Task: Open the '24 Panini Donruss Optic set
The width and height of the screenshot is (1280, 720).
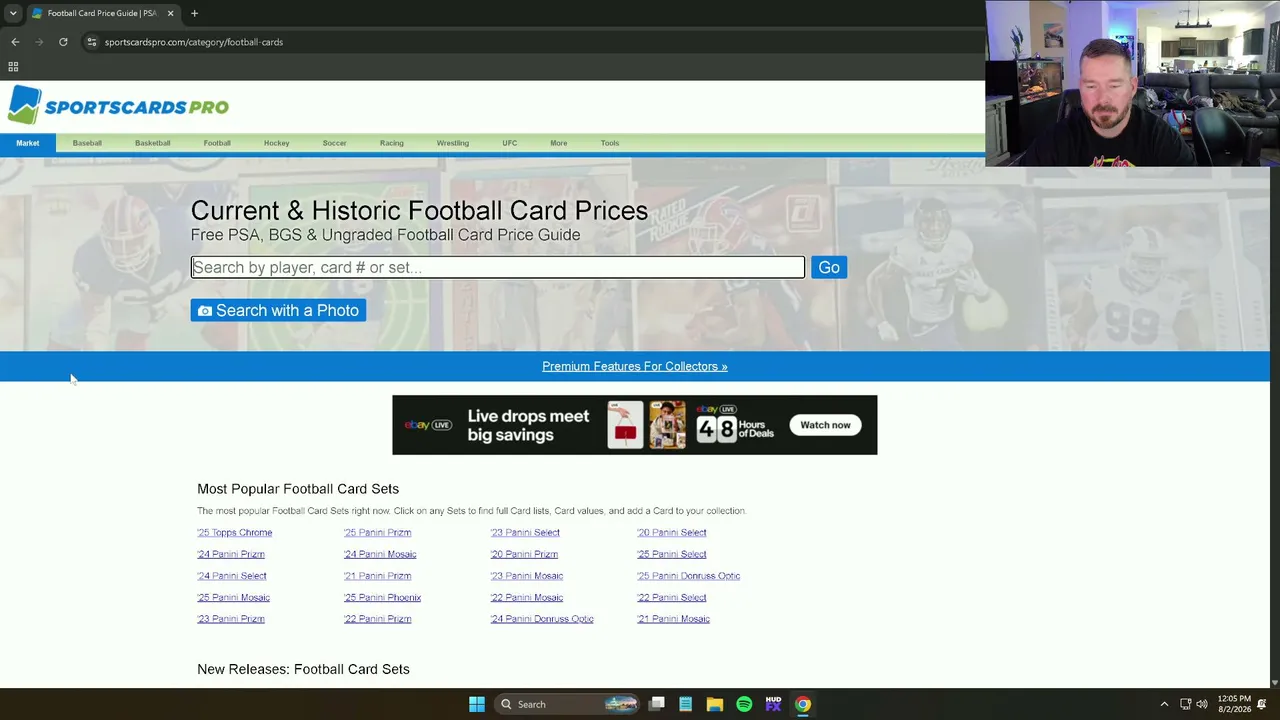Action: [x=542, y=619]
